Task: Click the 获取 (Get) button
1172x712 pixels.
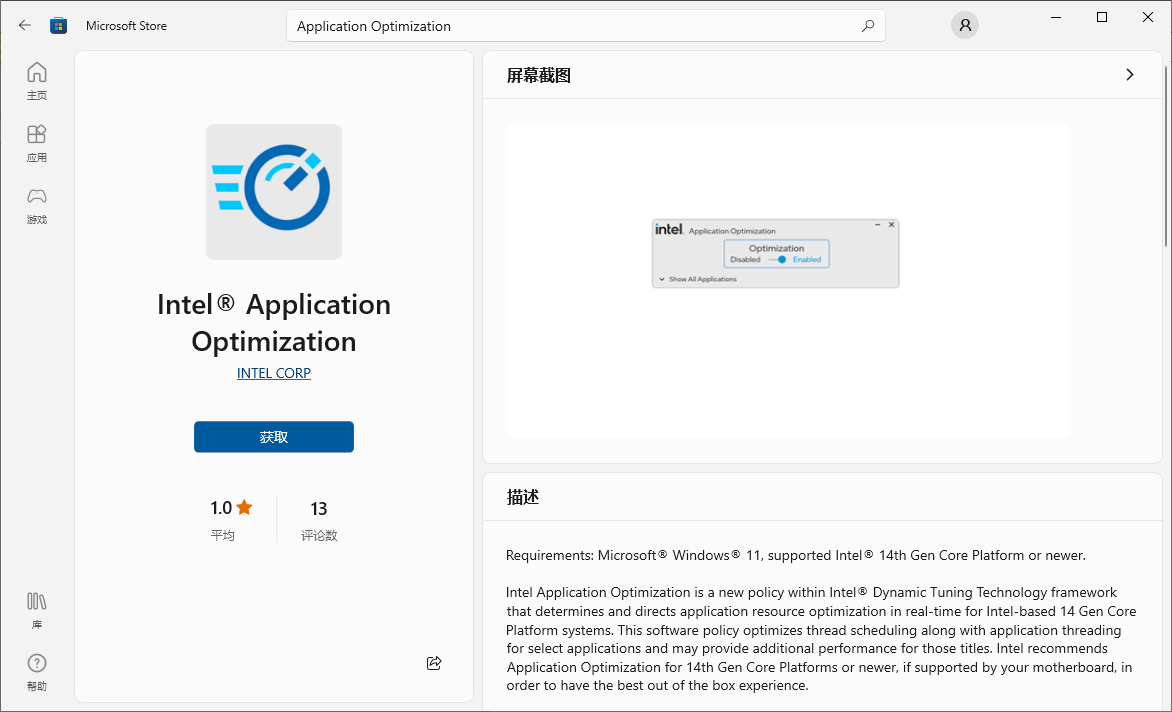Action: click(273, 437)
